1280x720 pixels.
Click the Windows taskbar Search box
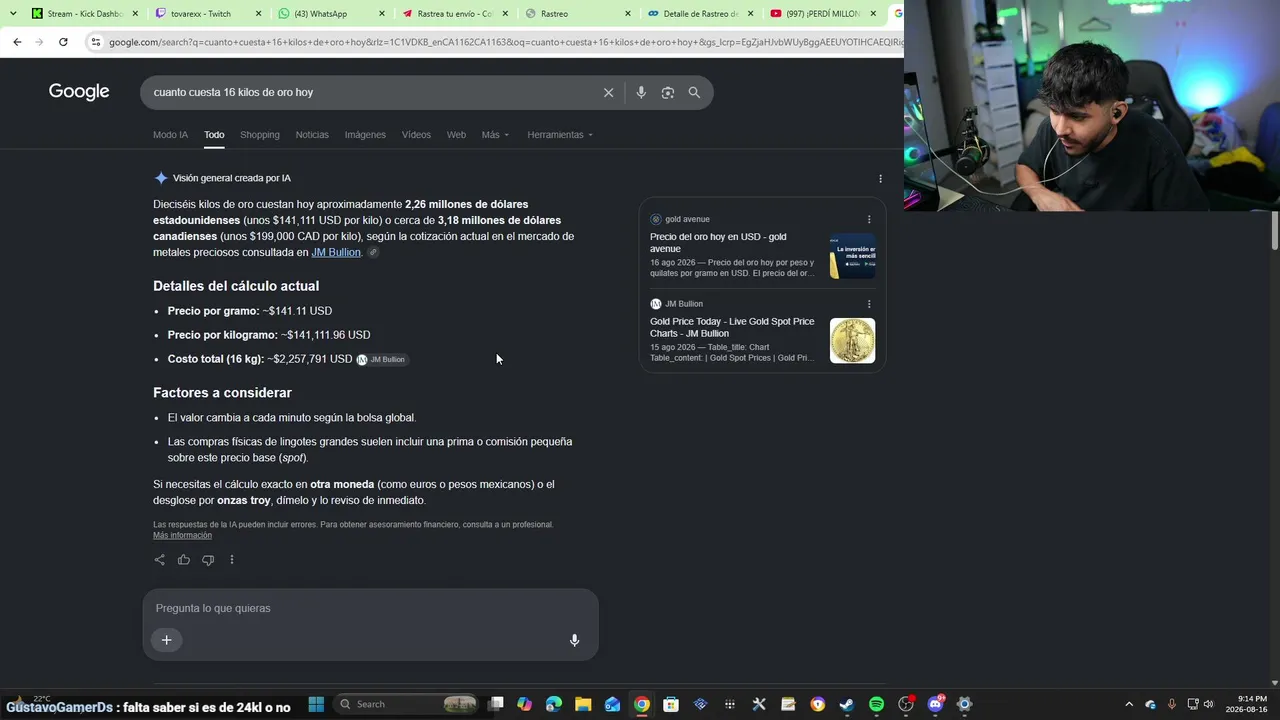point(407,704)
